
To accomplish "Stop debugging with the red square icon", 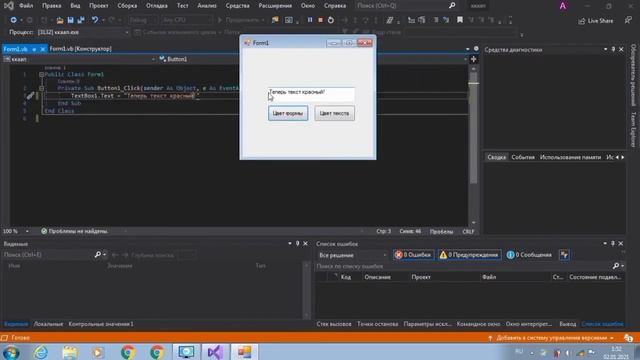I will pyautogui.click(x=320, y=20).
